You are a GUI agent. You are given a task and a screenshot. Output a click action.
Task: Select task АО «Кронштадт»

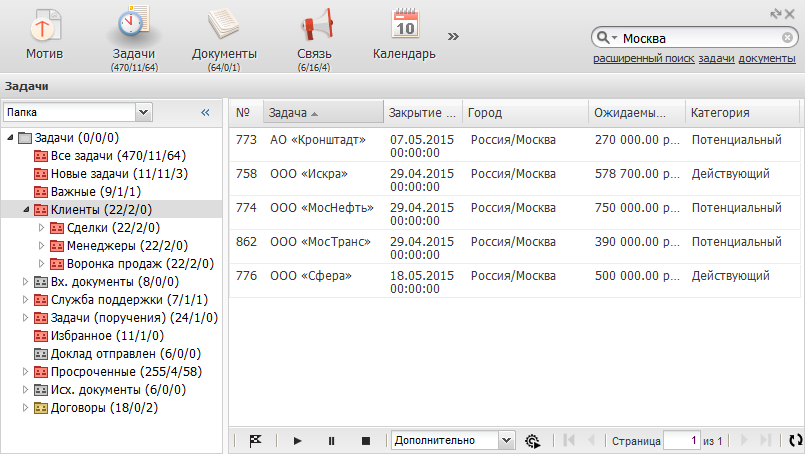[318, 140]
